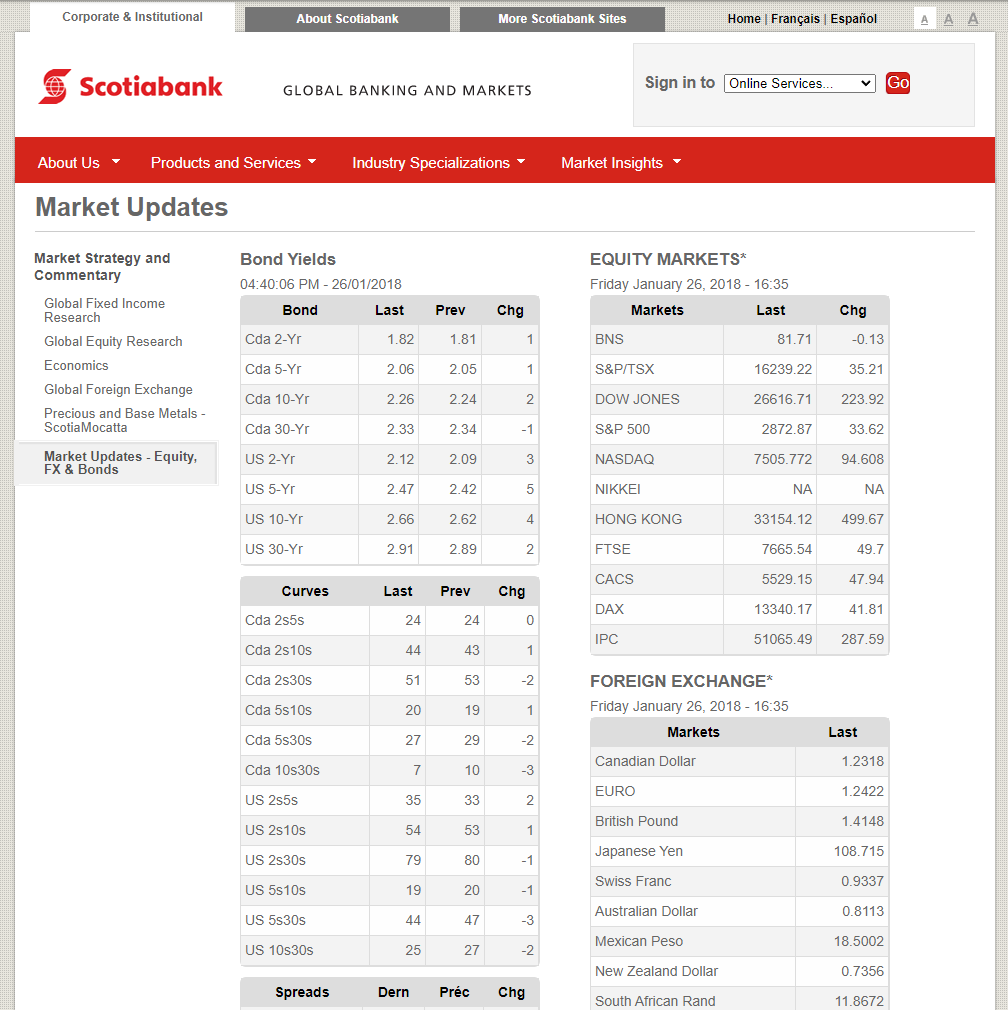1008x1010 pixels.
Task: Select the largest font size A icon
Action: [973, 19]
